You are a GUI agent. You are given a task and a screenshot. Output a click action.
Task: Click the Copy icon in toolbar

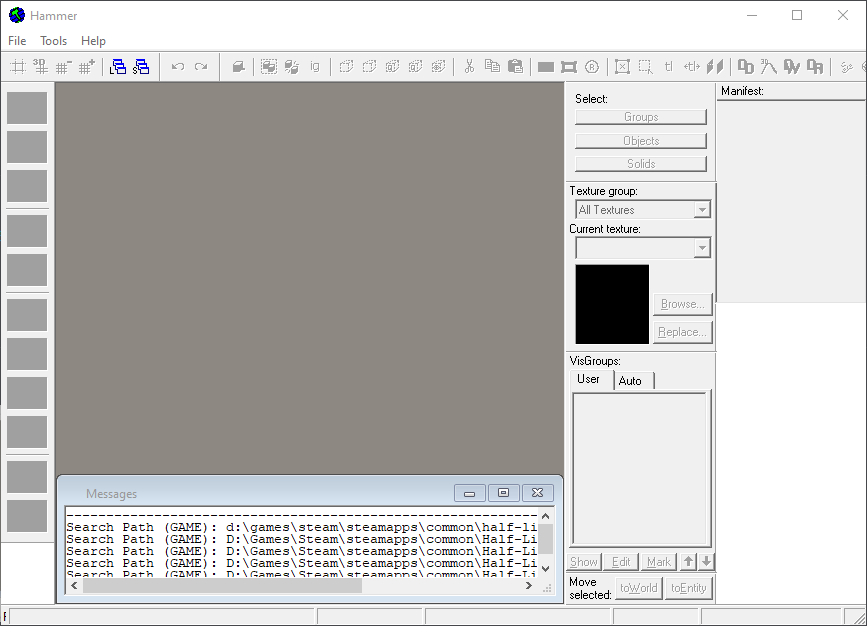pos(492,67)
